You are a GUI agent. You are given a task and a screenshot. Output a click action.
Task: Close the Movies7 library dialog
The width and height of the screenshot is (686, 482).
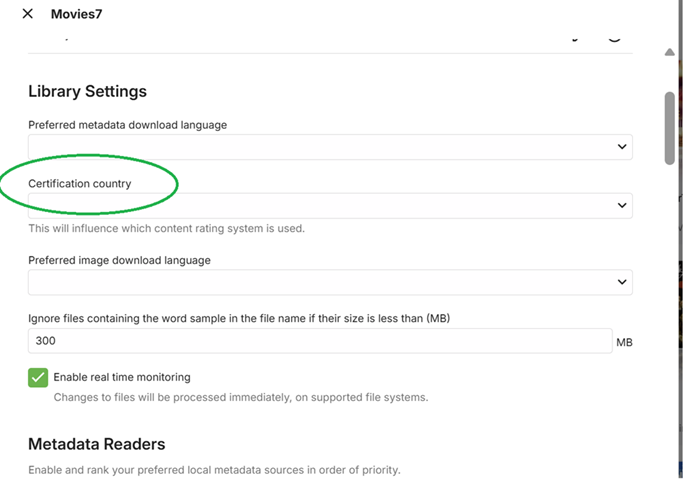pos(27,14)
